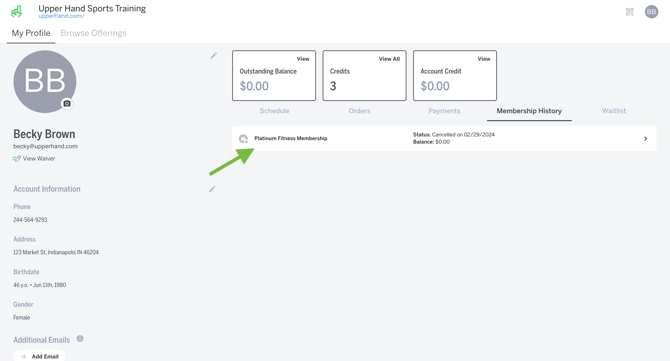Click View on Account Credit card

click(x=484, y=59)
